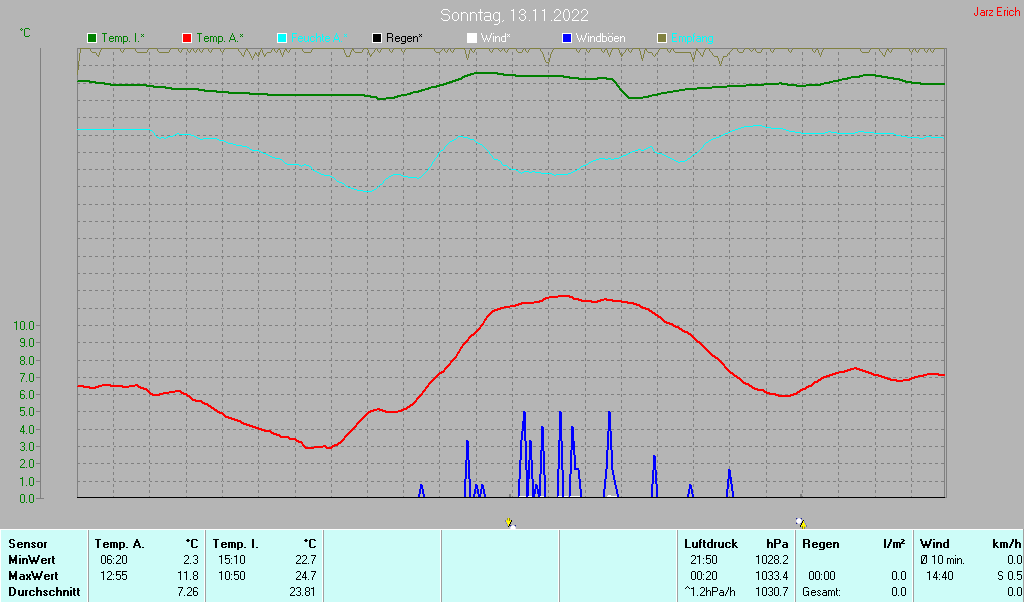Click the MaxWert row label
The height and width of the screenshot is (602, 1024).
coord(33,576)
